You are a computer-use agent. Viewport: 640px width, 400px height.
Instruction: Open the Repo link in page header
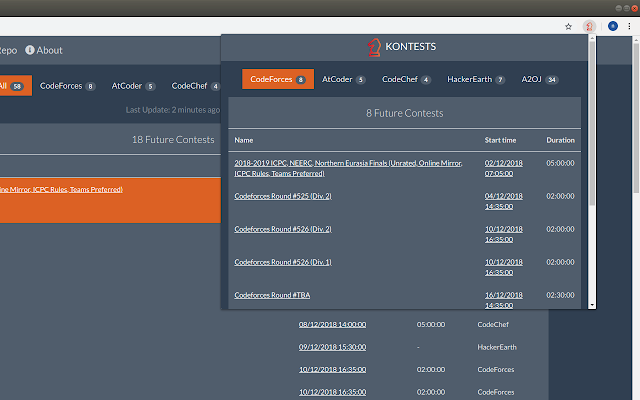[8, 50]
